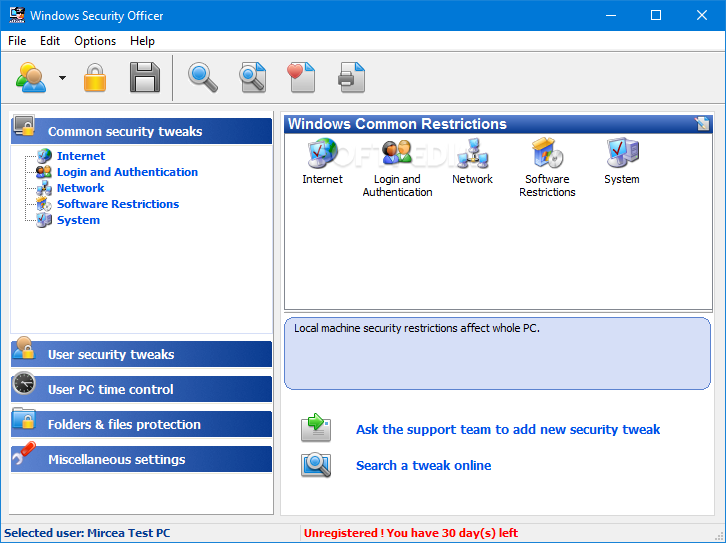Viewport: 726px width, 543px height.
Task: Open the user dropdown arrow in toolbar
Action: pyautogui.click(x=63, y=78)
